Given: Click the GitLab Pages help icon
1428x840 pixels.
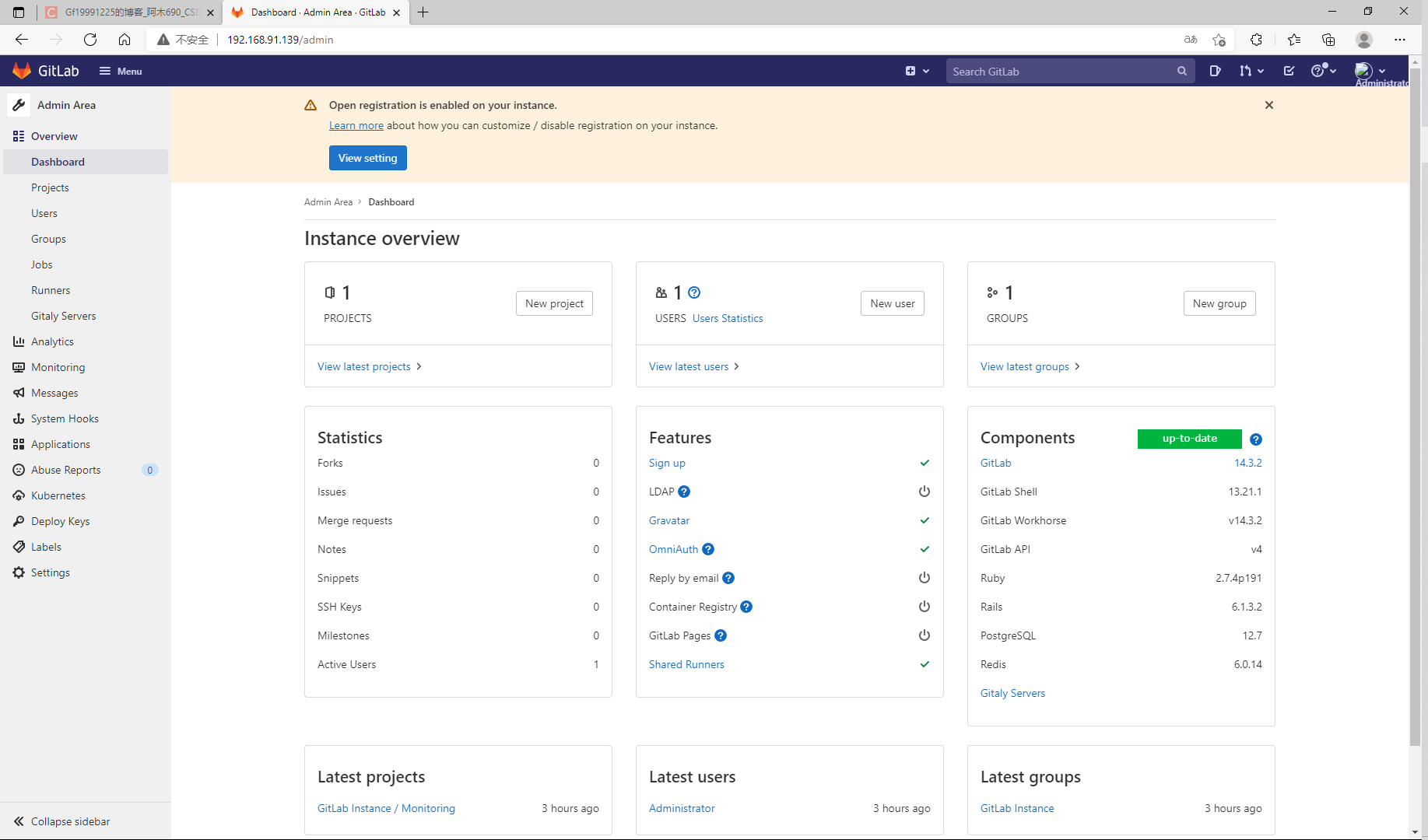Looking at the screenshot, I should point(721,635).
